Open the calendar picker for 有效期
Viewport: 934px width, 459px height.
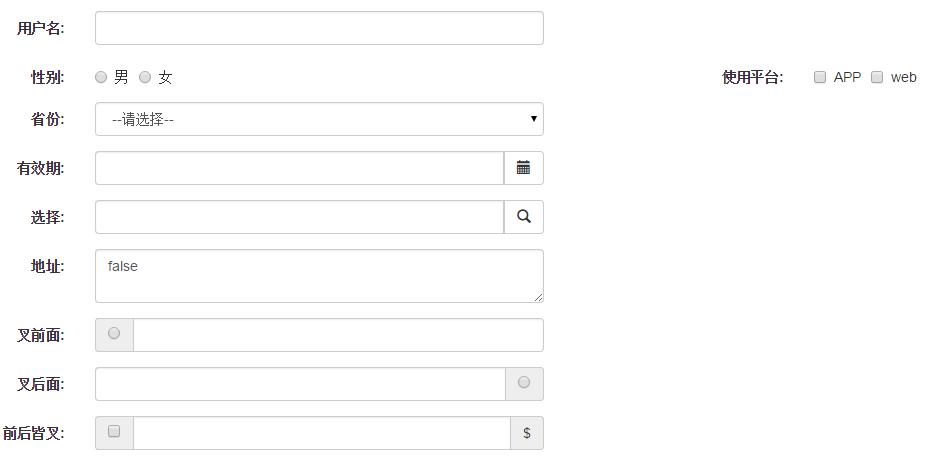(x=524, y=168)
